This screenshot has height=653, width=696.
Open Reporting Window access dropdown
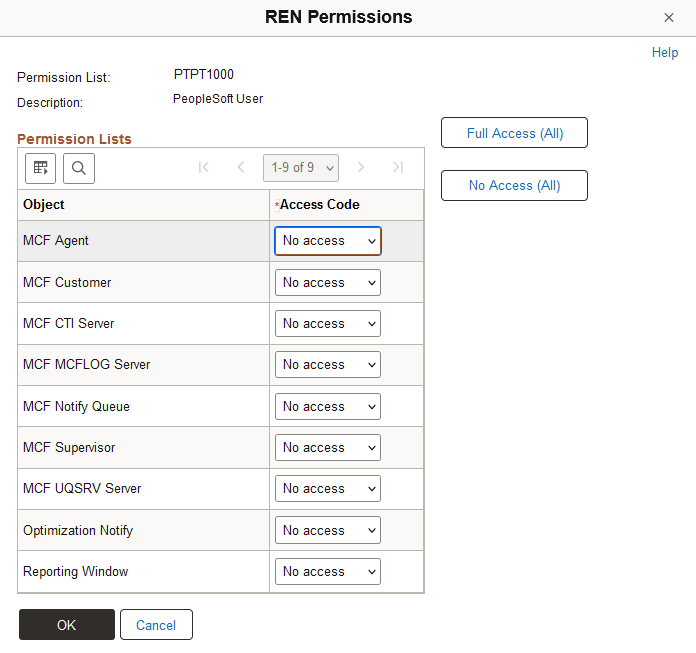click(328, 571)
